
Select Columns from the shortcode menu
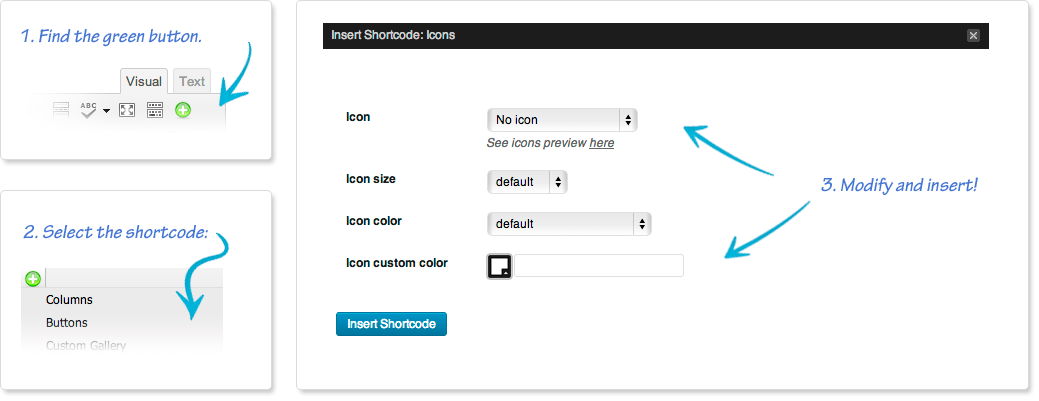coord(70,300)
